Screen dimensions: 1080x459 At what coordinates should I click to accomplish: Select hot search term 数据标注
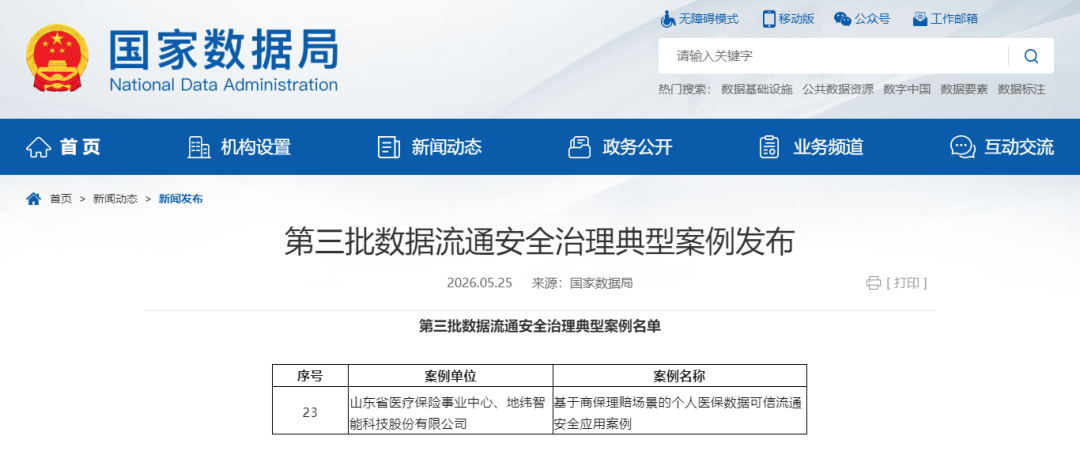point(1021,89)
